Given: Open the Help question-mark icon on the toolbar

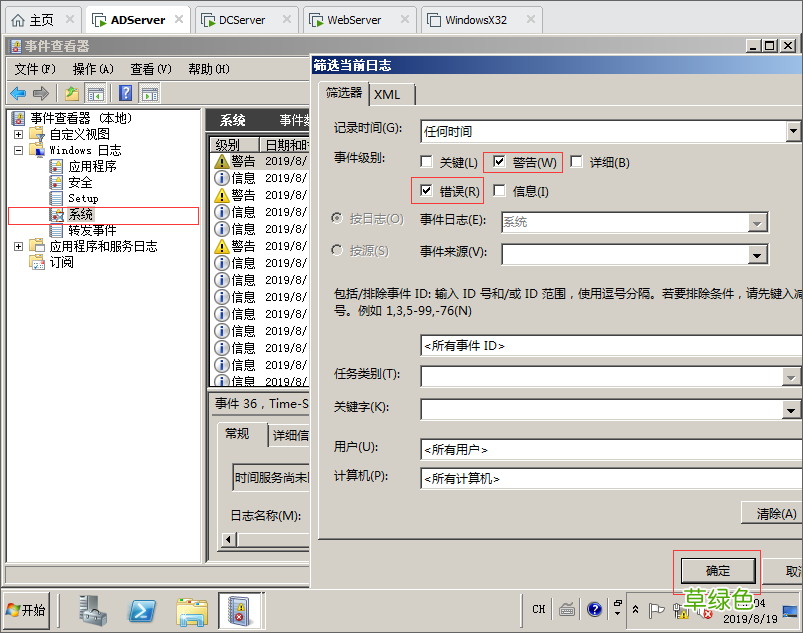Looking at the screenshot, I should (125, 93).
